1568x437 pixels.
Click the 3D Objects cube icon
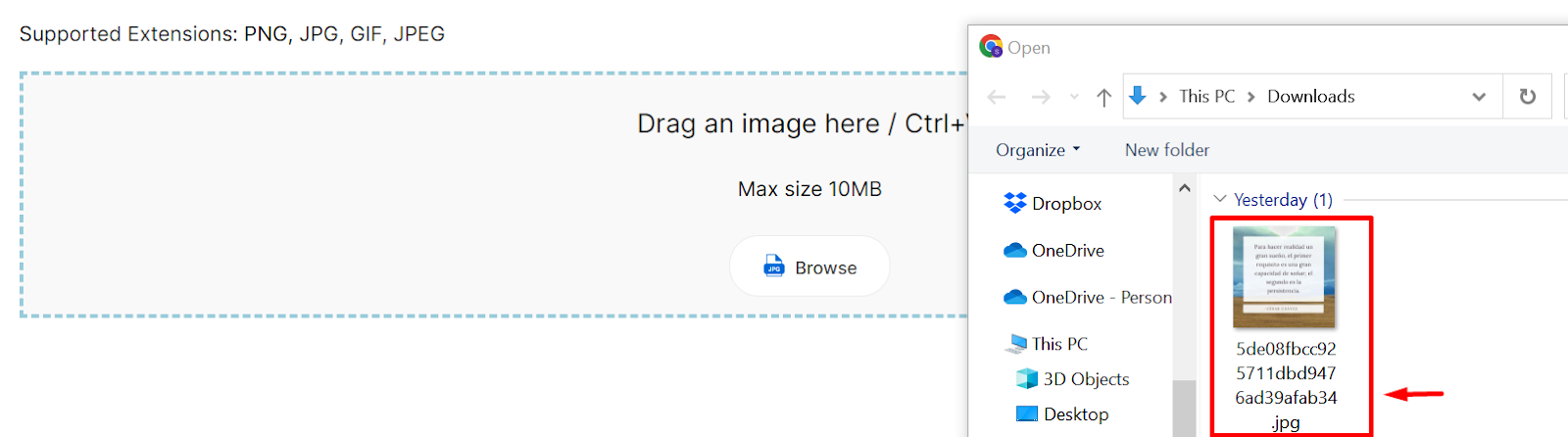pyautogui.click(x=1026, y=379)
